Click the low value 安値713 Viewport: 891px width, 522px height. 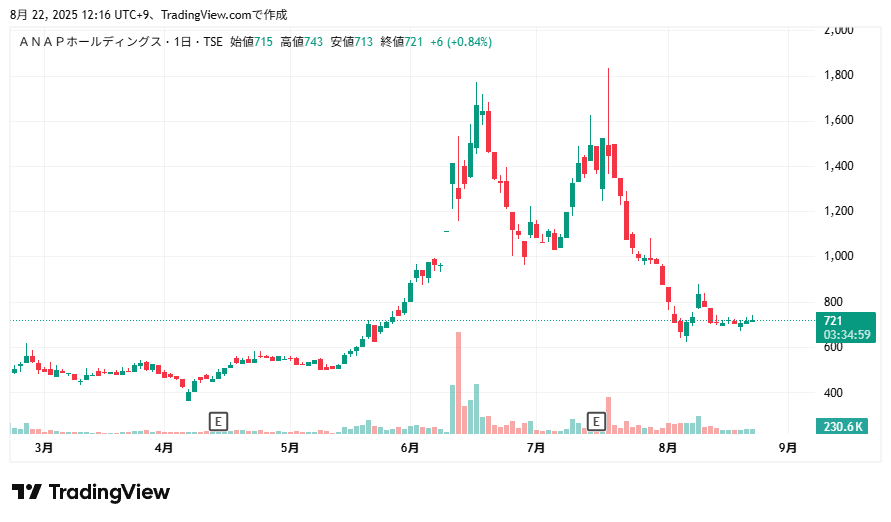[x=351, y=42]
